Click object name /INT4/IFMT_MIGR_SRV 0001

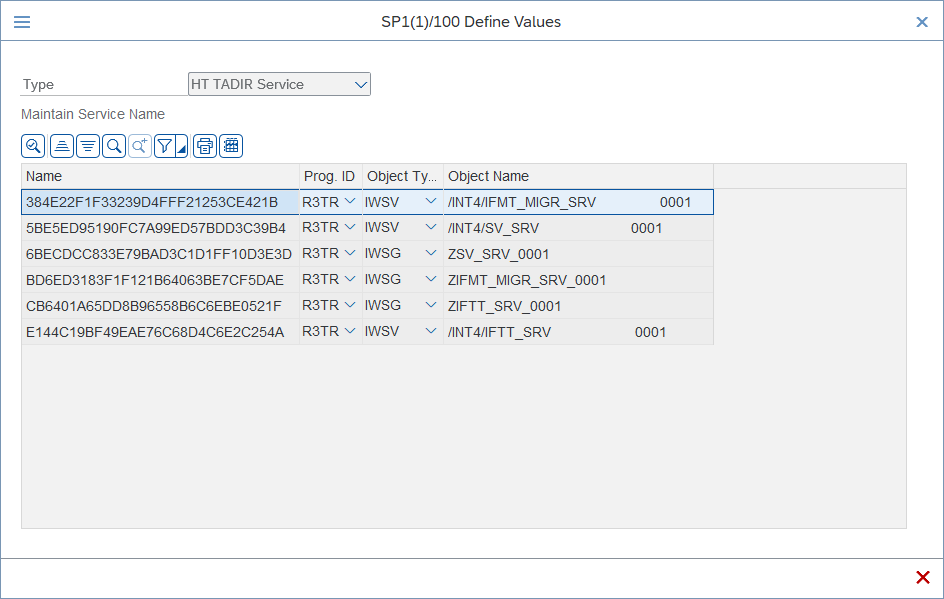578,202
